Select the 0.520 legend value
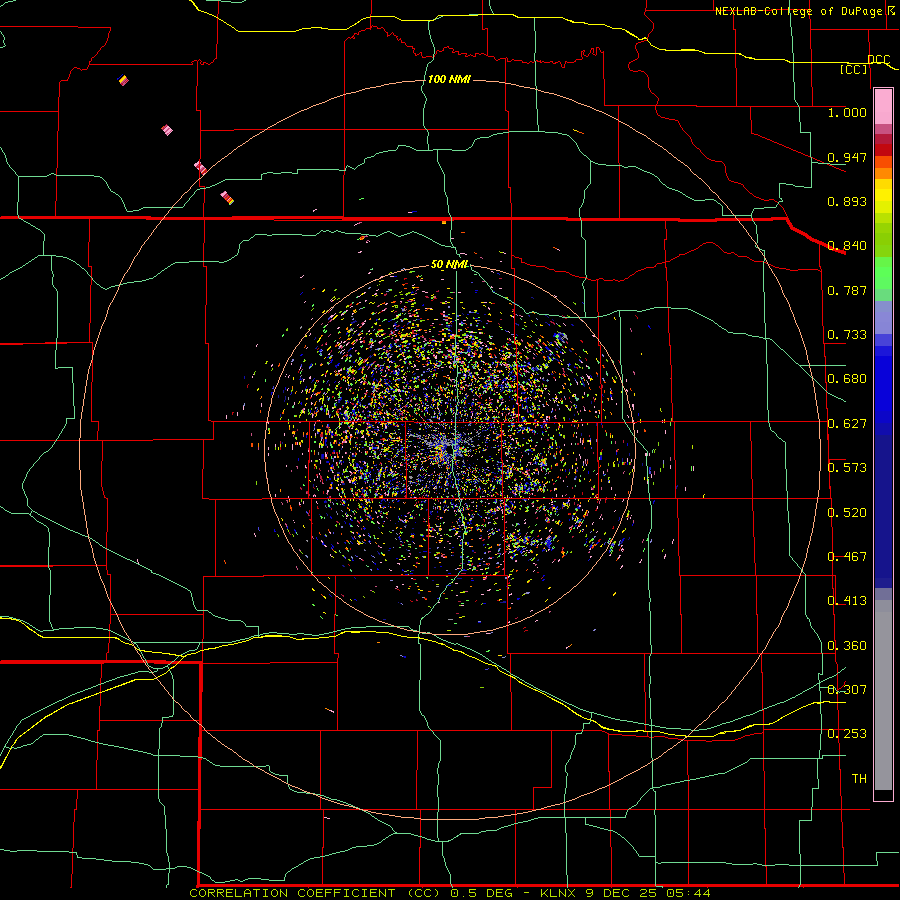 847,513
